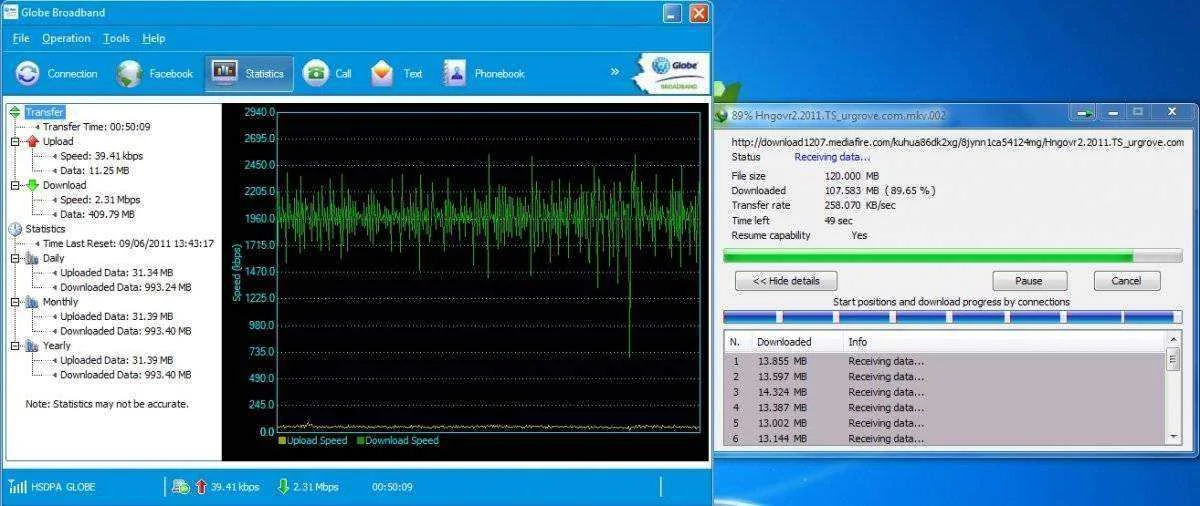Open the Help menu
The height and width of the screenshot is (506, 1200).
153,38
